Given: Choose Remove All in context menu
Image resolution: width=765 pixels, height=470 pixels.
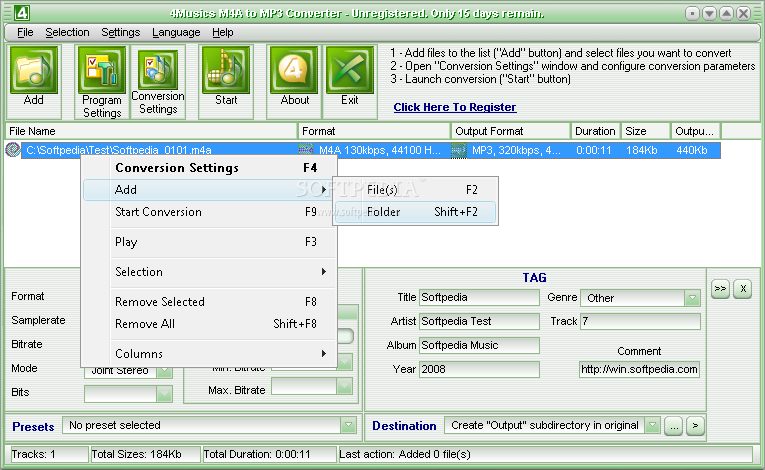Looking at the screenshot, I should pos(210,324).
